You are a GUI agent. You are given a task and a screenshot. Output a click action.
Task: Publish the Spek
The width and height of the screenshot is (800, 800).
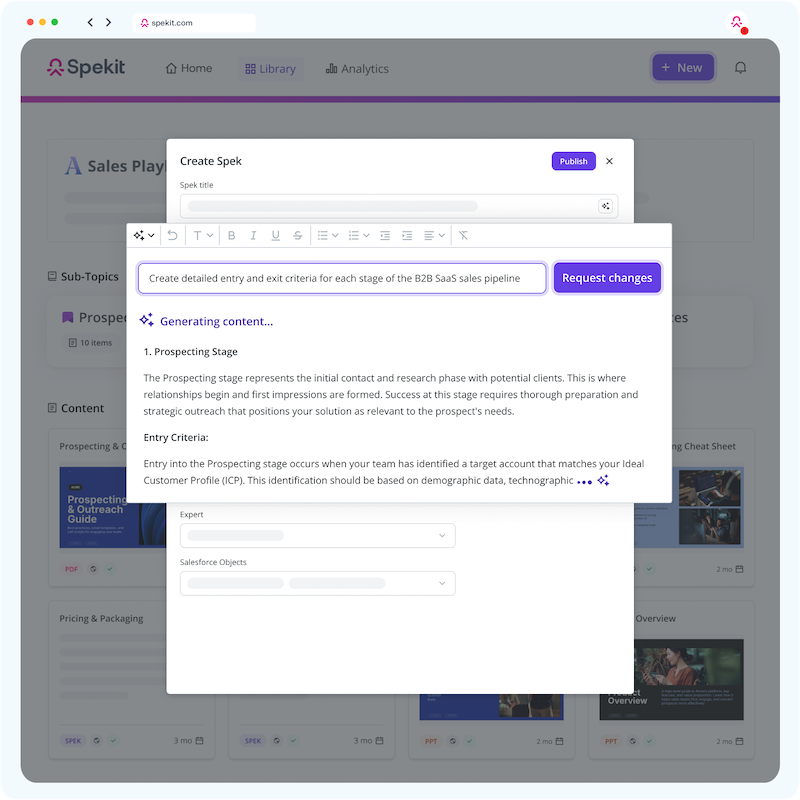click(x=573, y=161)
